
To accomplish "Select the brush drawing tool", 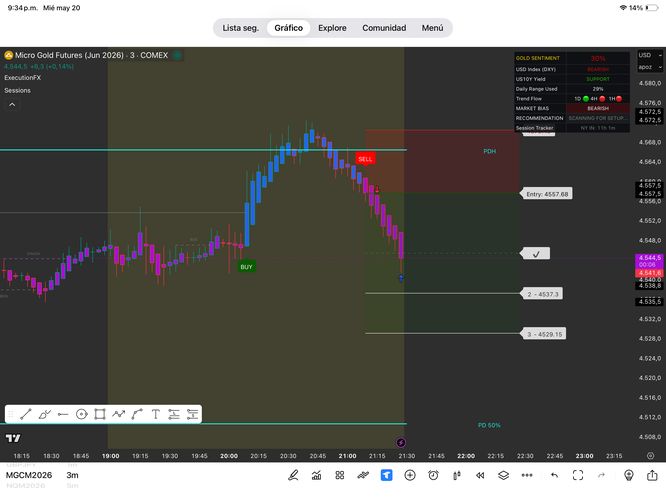I will tap(45, 414).
